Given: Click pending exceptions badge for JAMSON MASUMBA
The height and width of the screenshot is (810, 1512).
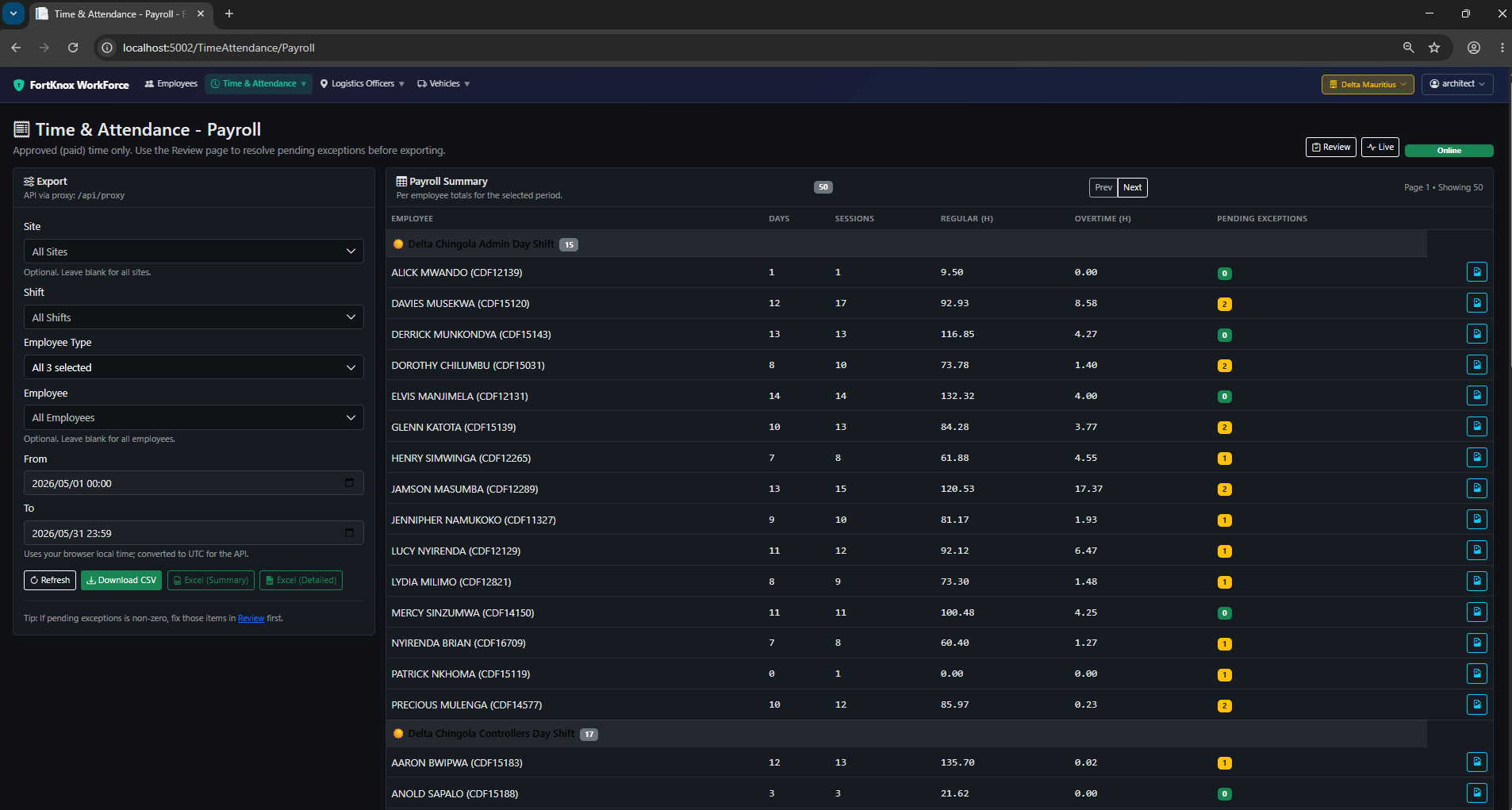Looking at the screenshot, I should pyautogui.click(x=1224, y=489).
